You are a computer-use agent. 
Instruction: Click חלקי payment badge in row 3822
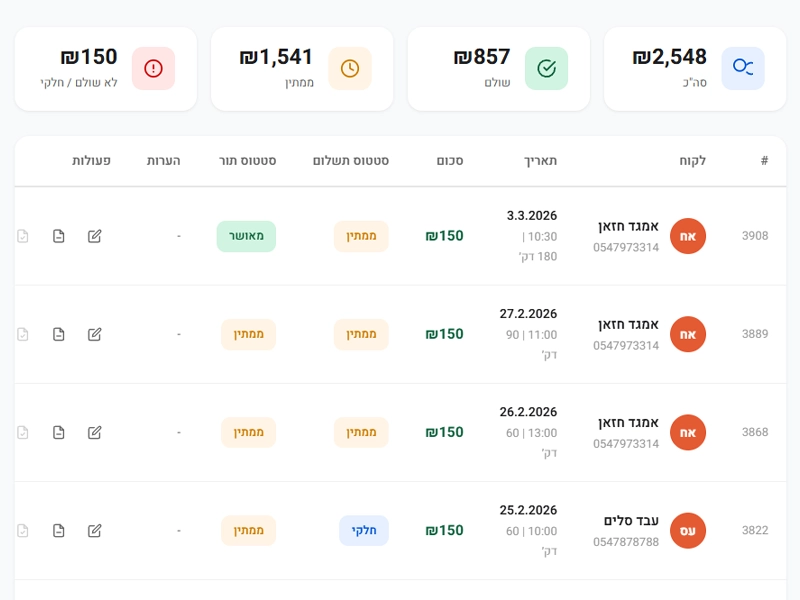pyautogui.click(x=364, y=530)
